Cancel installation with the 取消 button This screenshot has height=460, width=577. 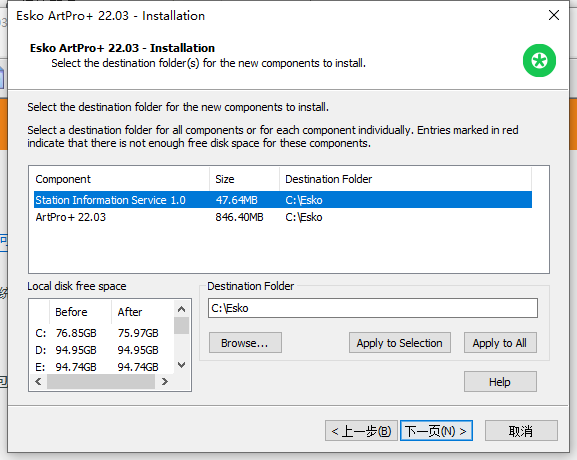tap(521, 431)
